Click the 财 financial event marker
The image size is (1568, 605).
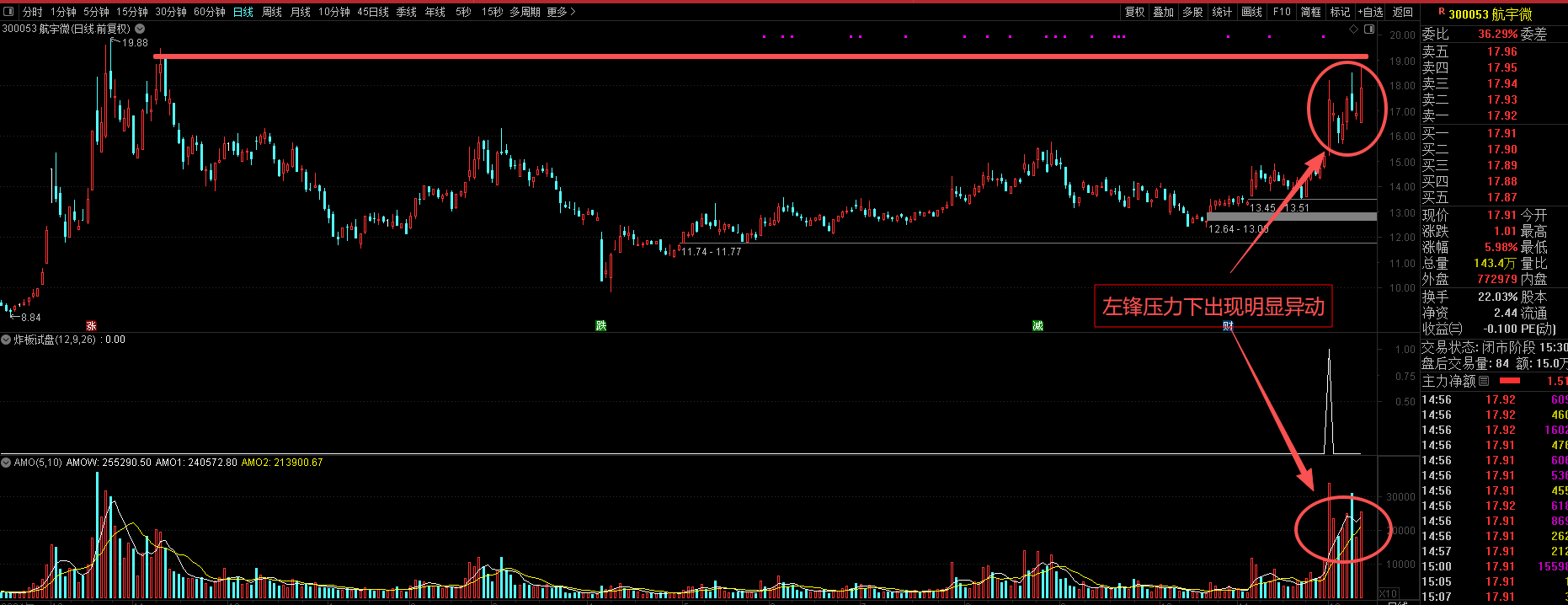[x=1228, y=325]
